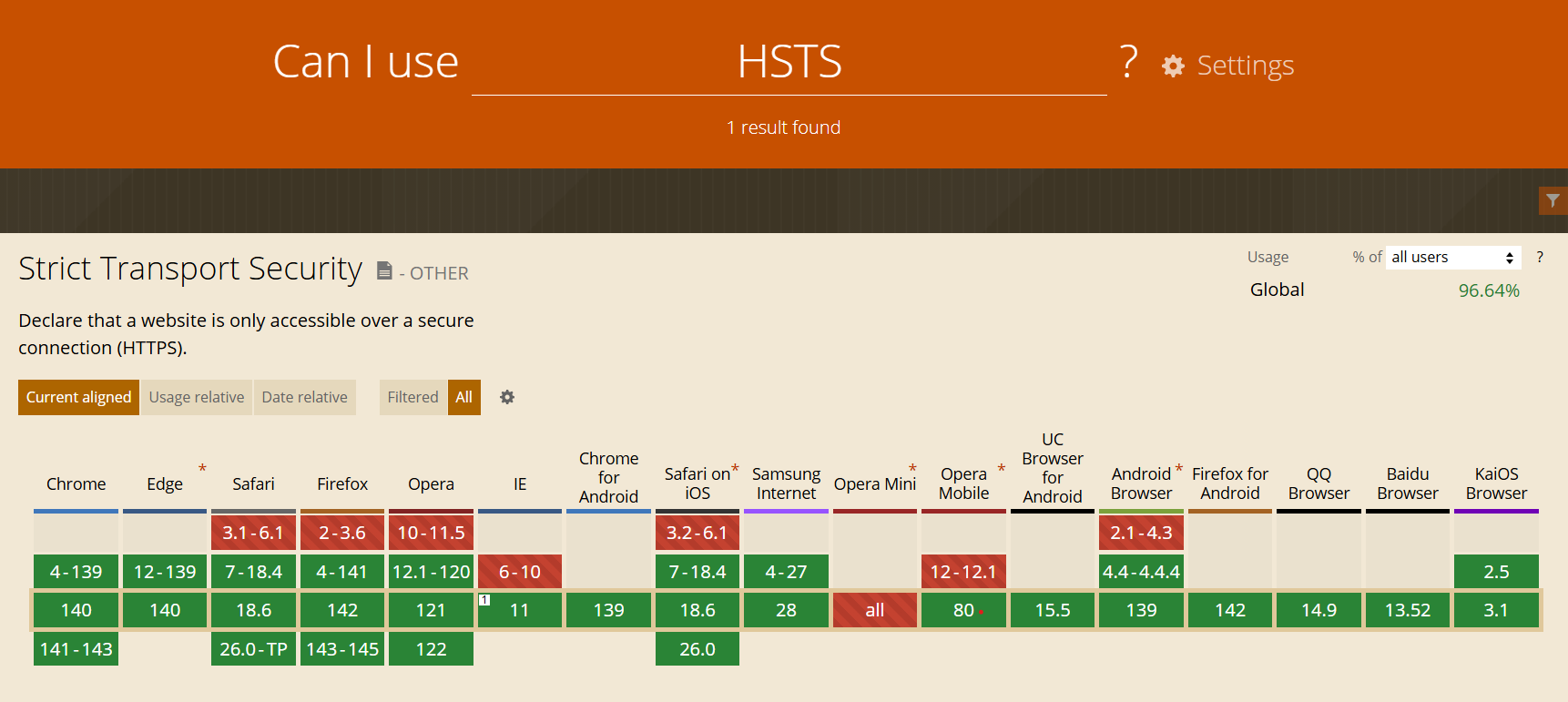Select Current aligned view mode
Image resolution: width=1568 pixels, height=702 pixels.
point(78,397)
